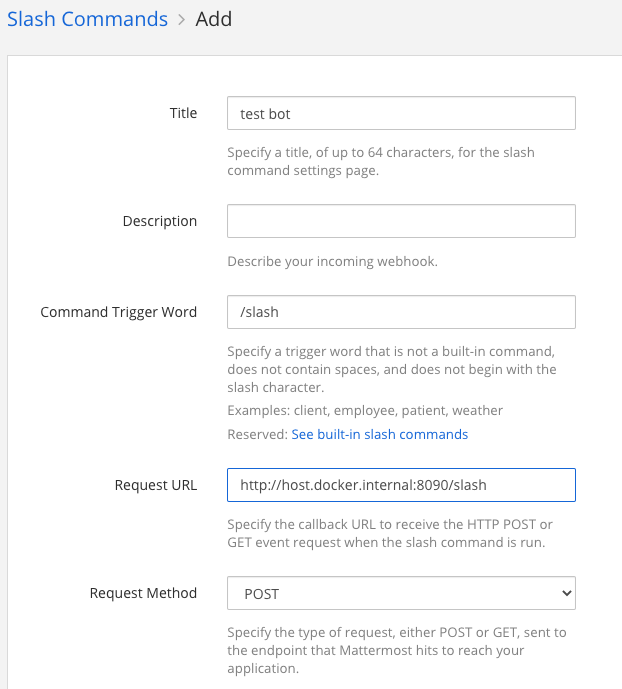Click the 'Command Trigger Word' label
The width and height of the screenshot is (622, 689).
point(119,312)
